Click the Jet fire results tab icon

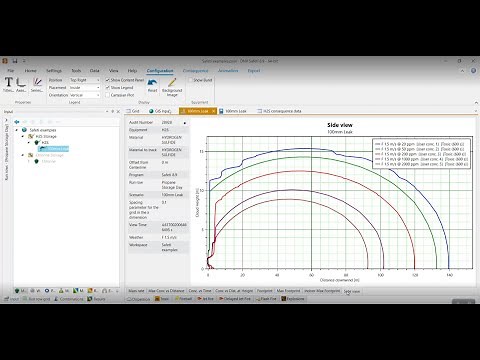[x=199, y=299]
